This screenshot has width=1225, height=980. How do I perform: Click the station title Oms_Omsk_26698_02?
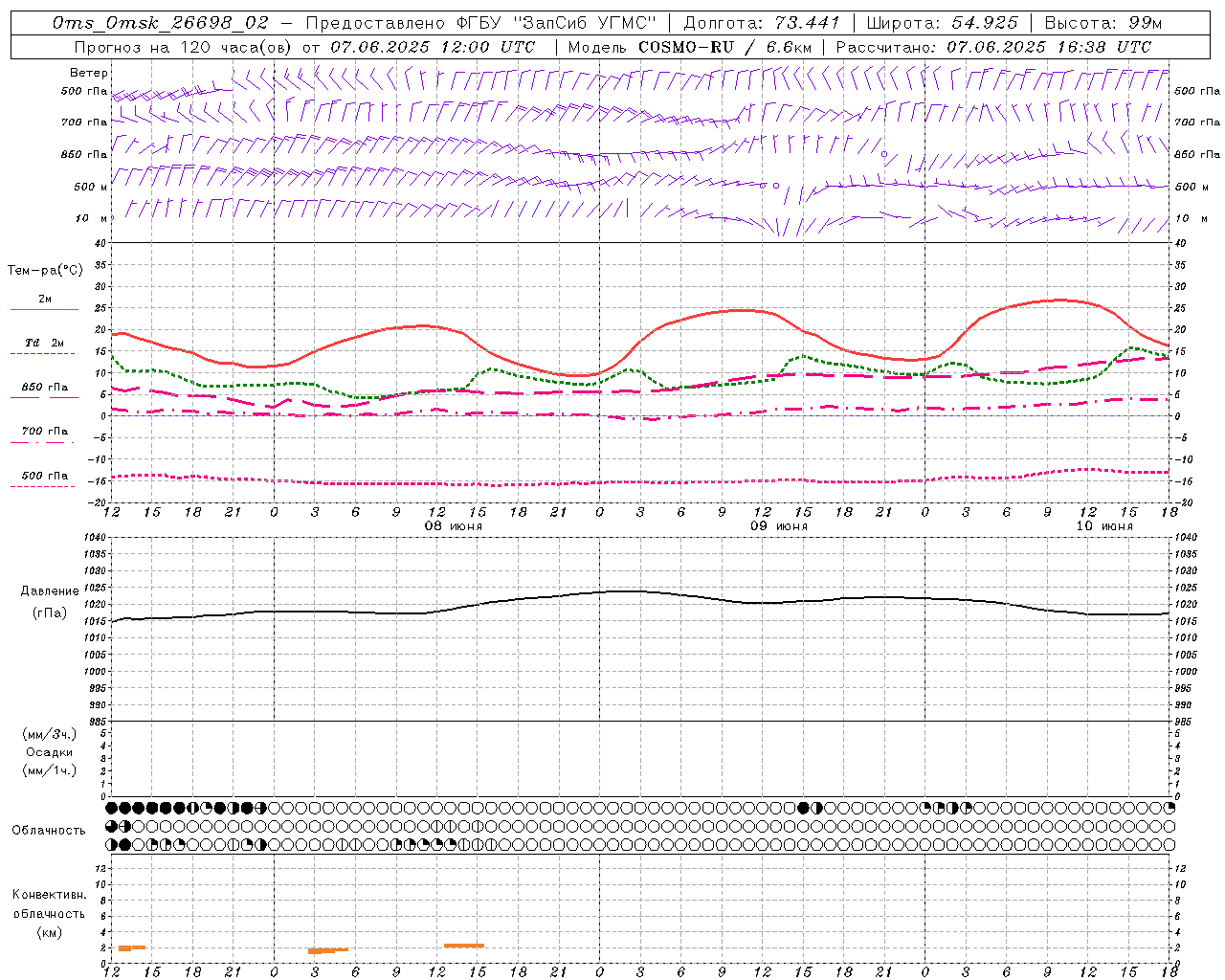[161, 23]
